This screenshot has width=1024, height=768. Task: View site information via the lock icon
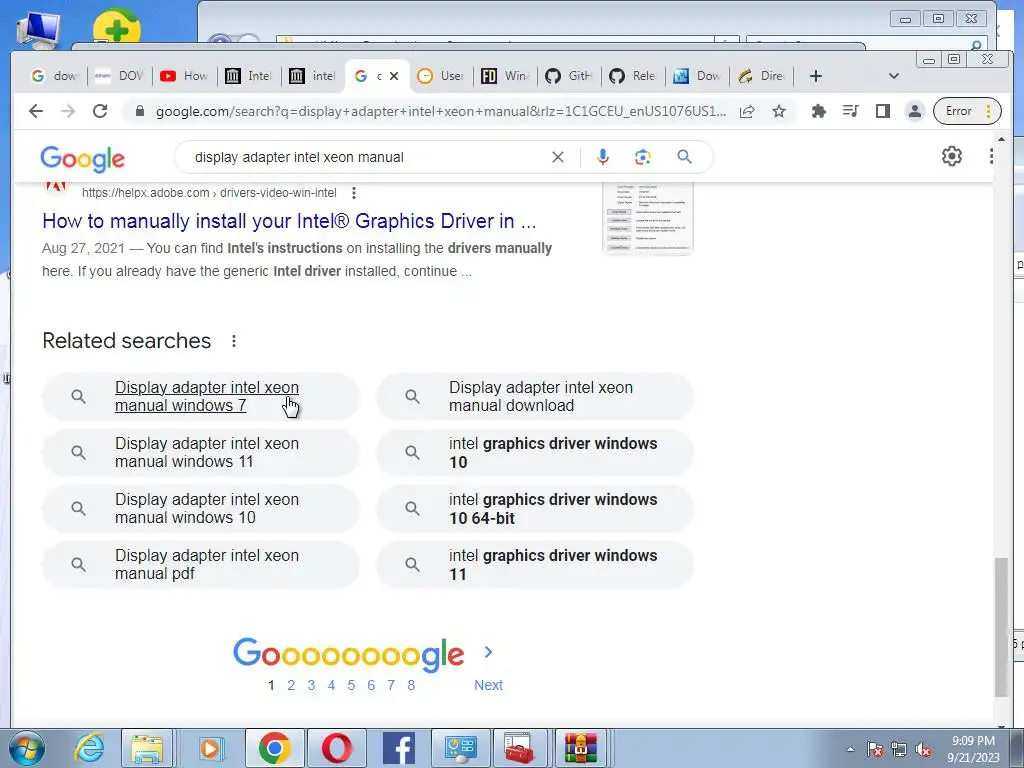click(139, 111)
